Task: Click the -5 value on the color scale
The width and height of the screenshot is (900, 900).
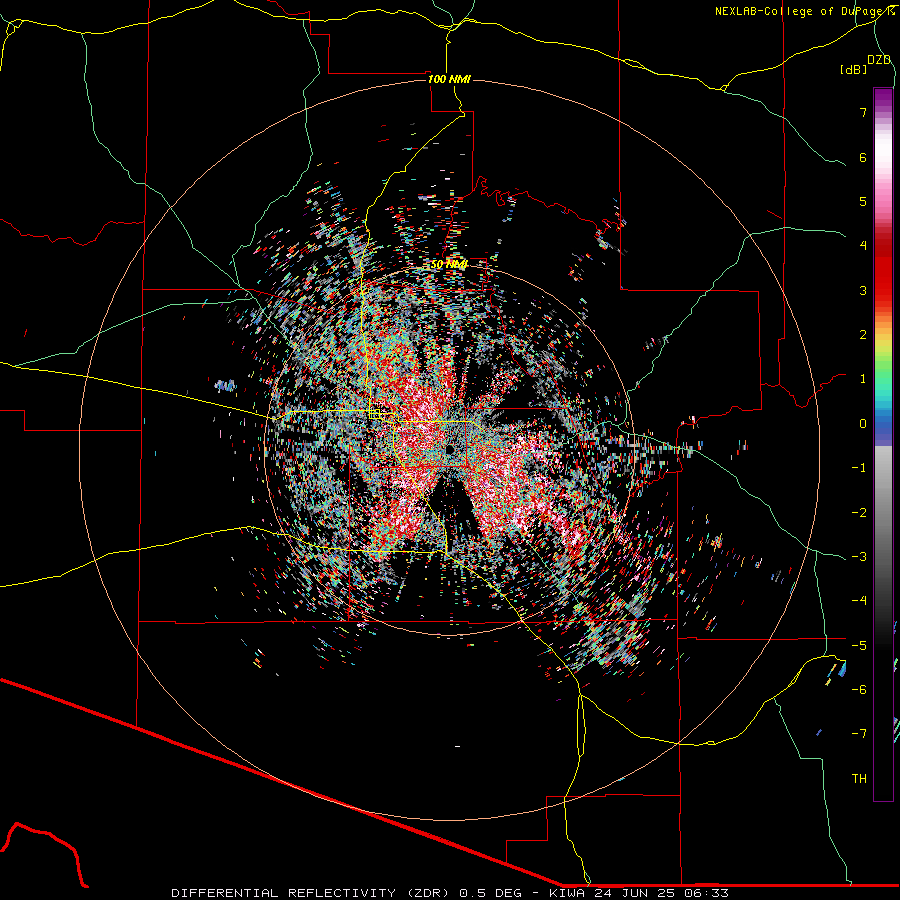Action: tap(859, 646)
